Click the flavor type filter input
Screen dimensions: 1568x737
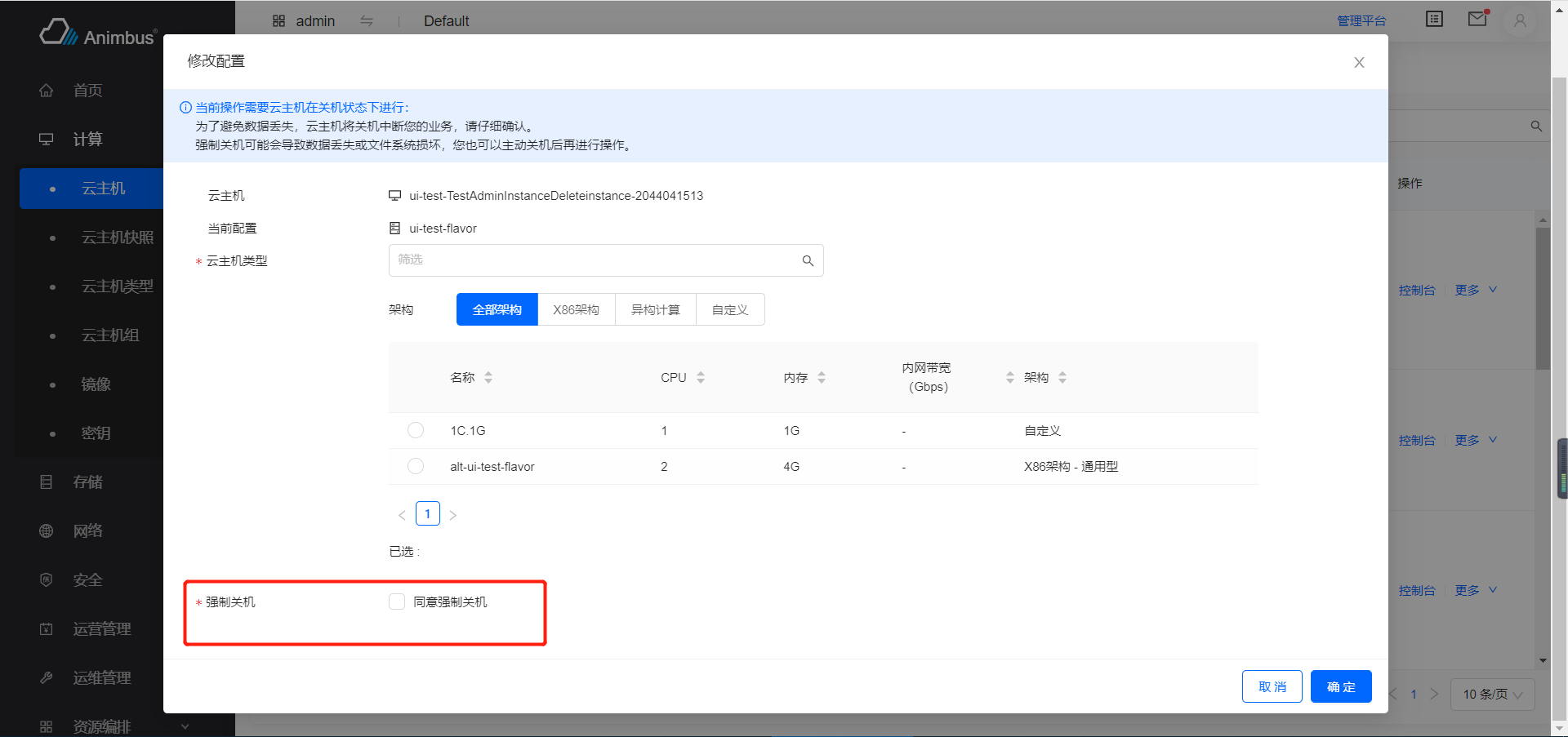pyautogui.click(x=596, y=260)
